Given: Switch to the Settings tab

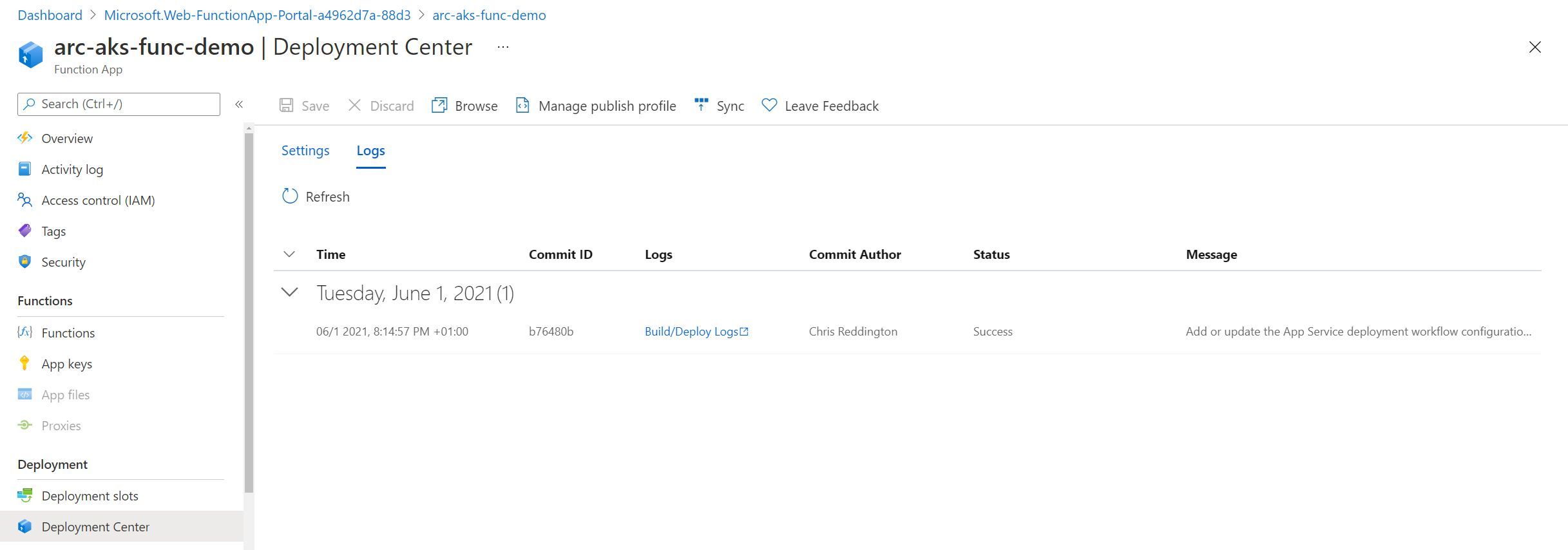Looking at the screenshot, I should pyautogui.click(x=305, y=150).
